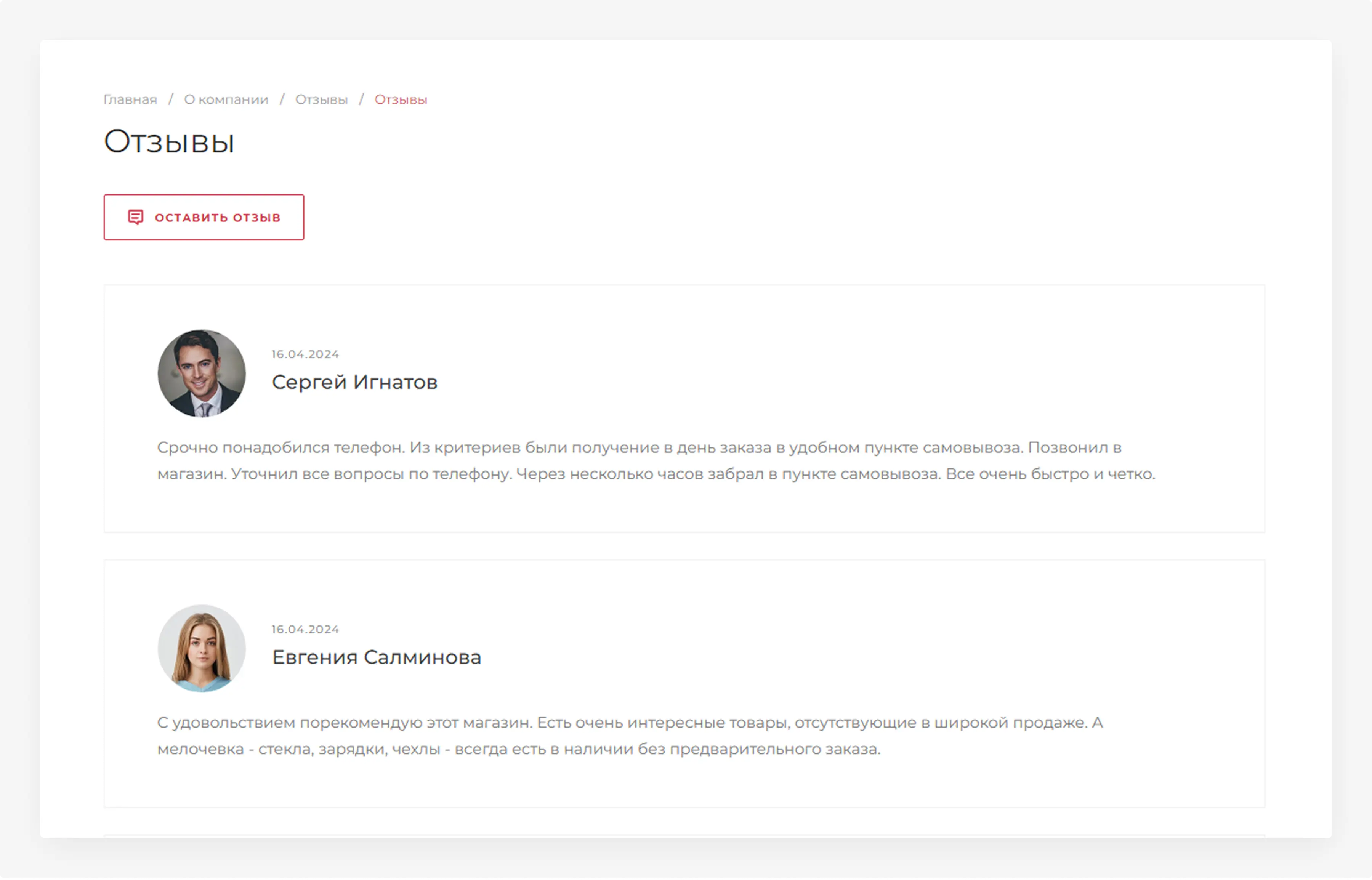Viewport: 1372px width, 880px height.
Task: Select the reviewer name "Евгения Салминова"
Action: pos(376,657)
